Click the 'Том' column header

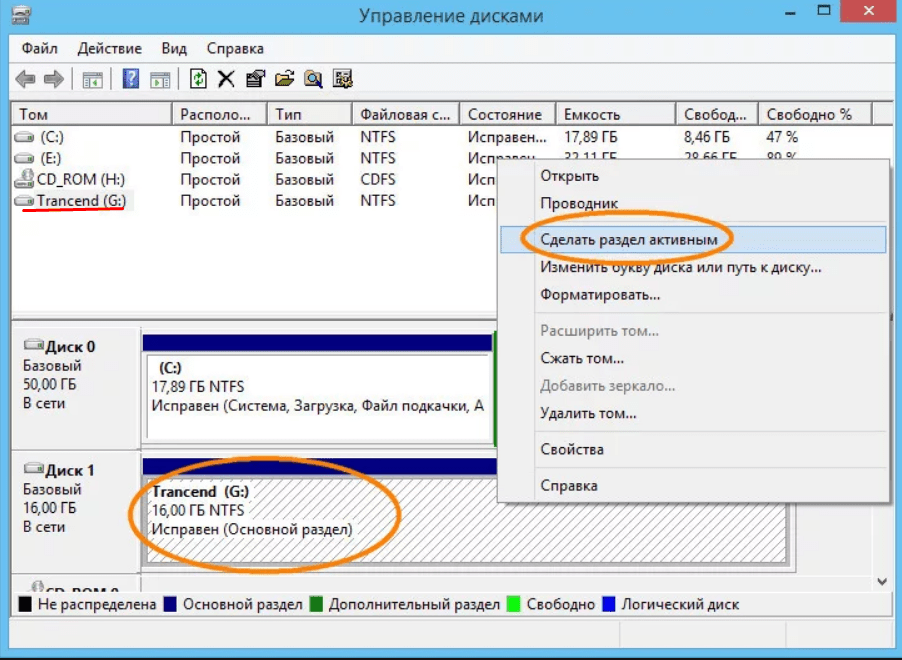(x=34, y=114)
